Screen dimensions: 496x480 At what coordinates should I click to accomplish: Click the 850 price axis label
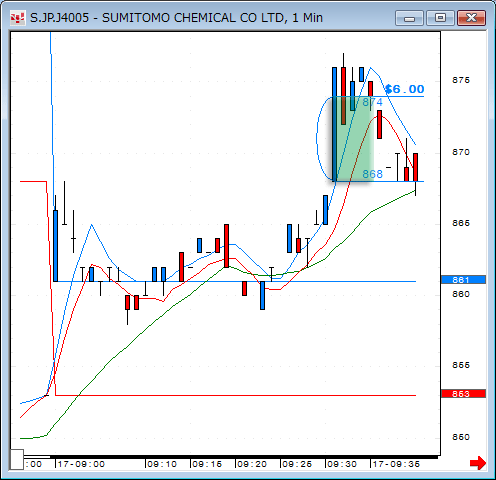pyautogui.click(x=461, y=437)
